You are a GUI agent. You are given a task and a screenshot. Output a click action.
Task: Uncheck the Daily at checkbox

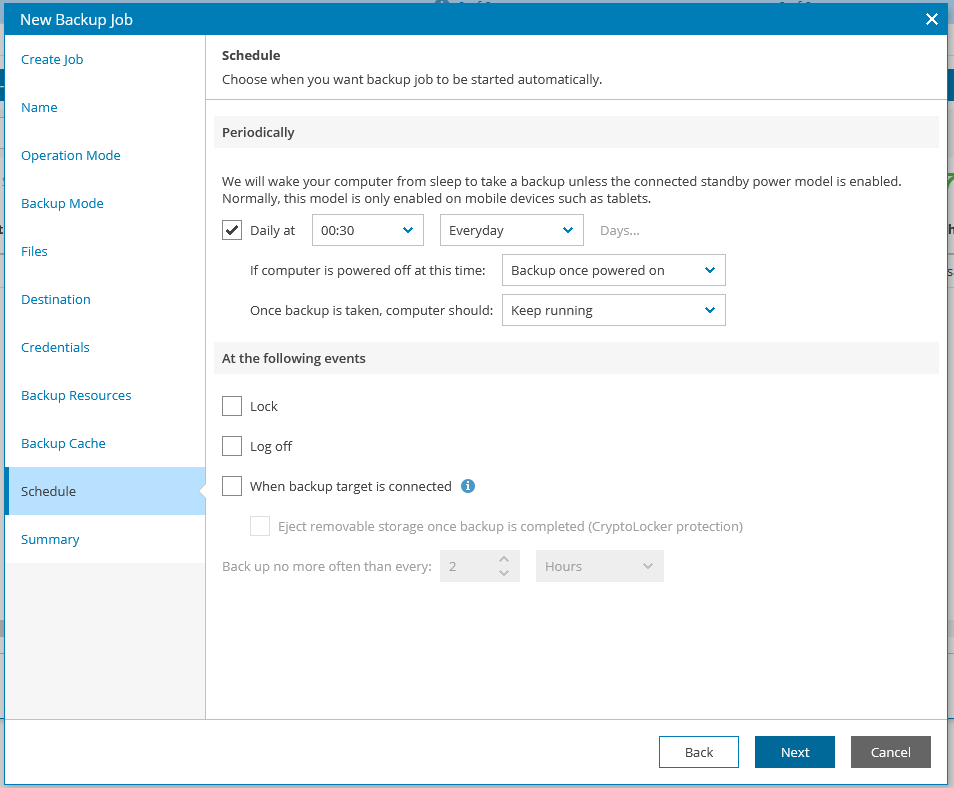pyautogui.click(x=231, y=229)
